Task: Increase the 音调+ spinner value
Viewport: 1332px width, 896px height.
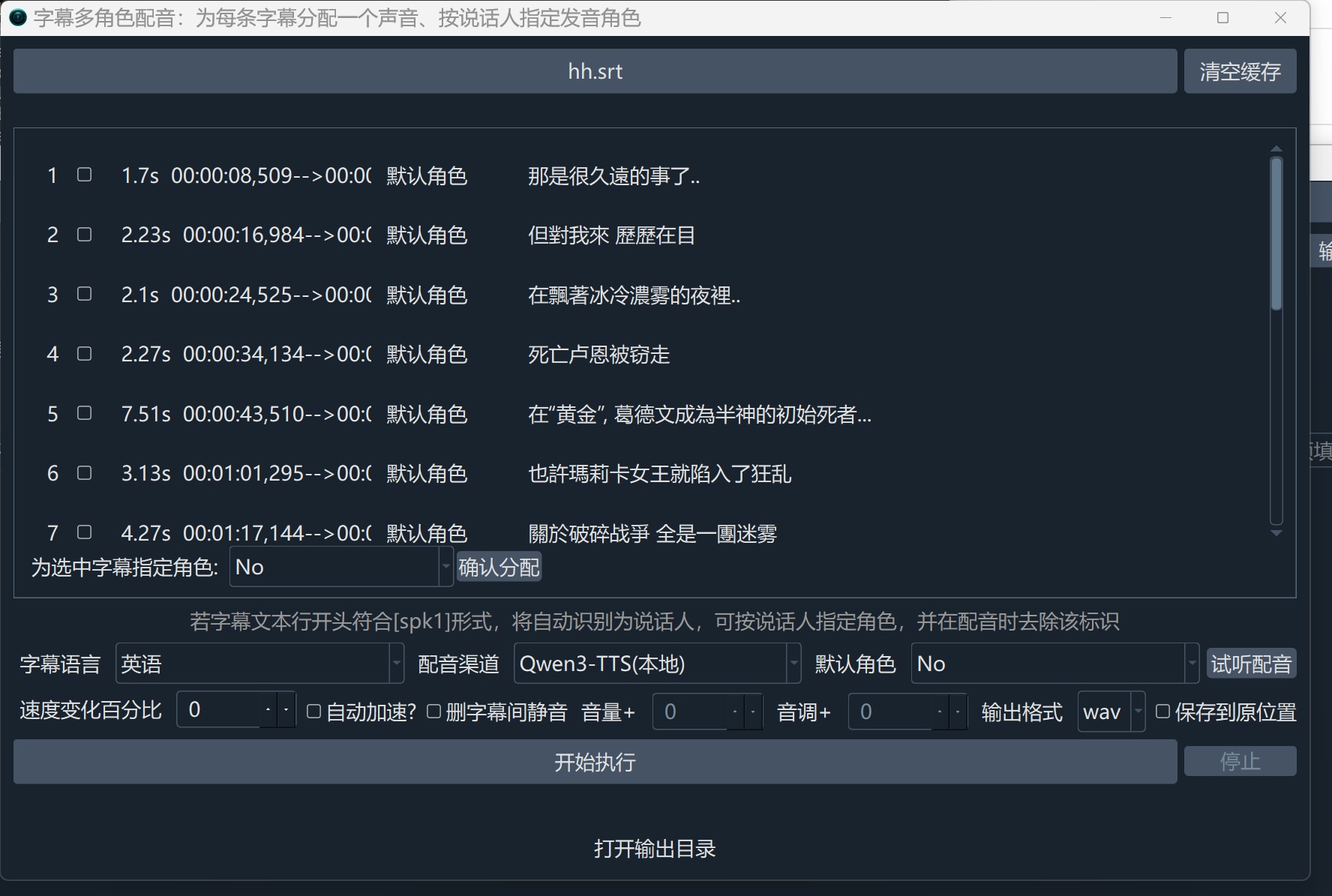Action: (x=940, y=712)
